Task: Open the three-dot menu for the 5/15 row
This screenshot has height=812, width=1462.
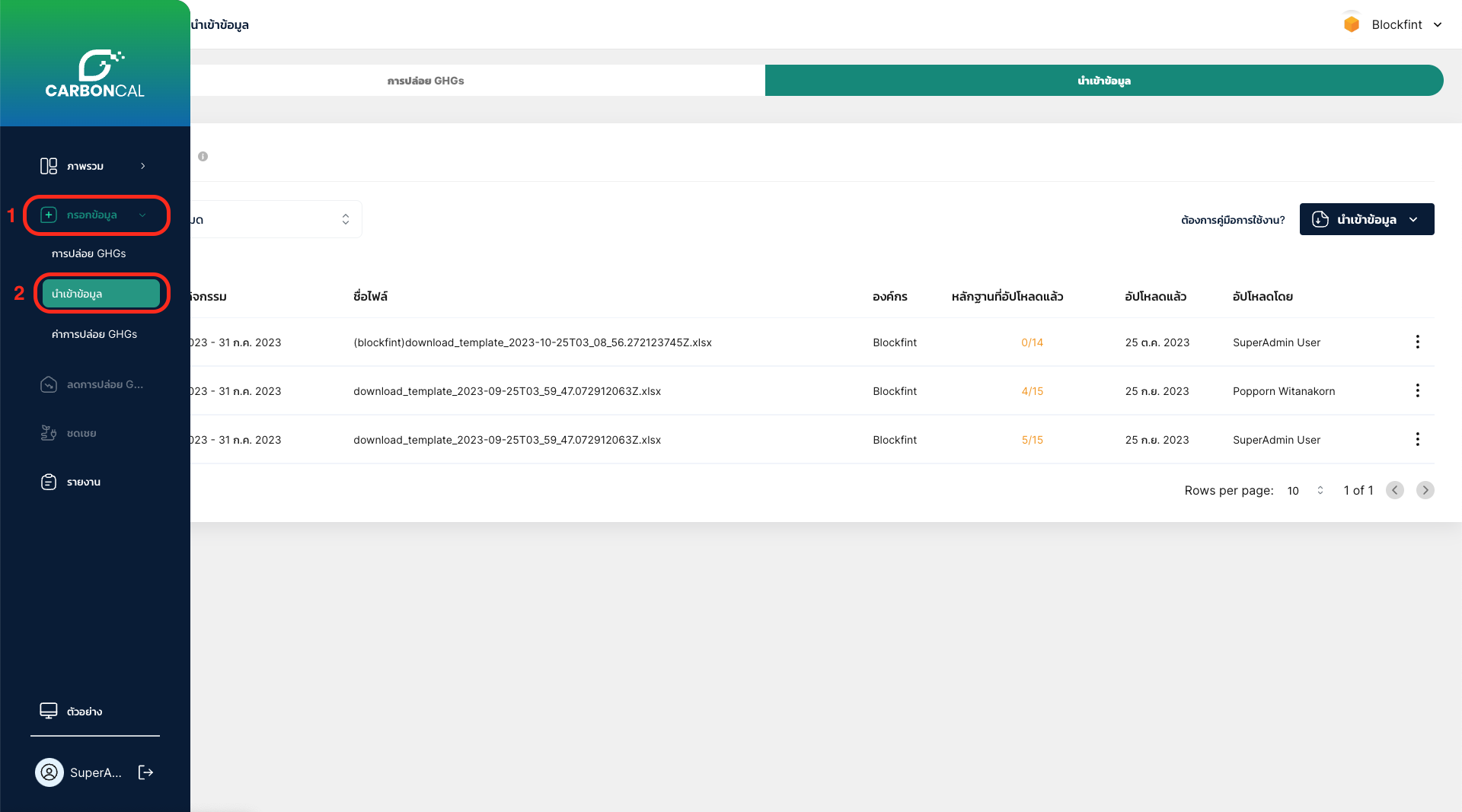Action: pyautogui.click(x=1417, y=439)
